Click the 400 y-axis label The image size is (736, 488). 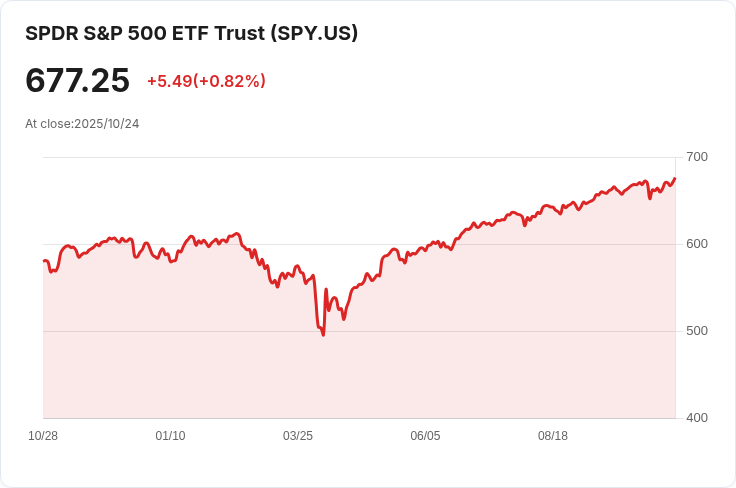click(x=697, y=418)
